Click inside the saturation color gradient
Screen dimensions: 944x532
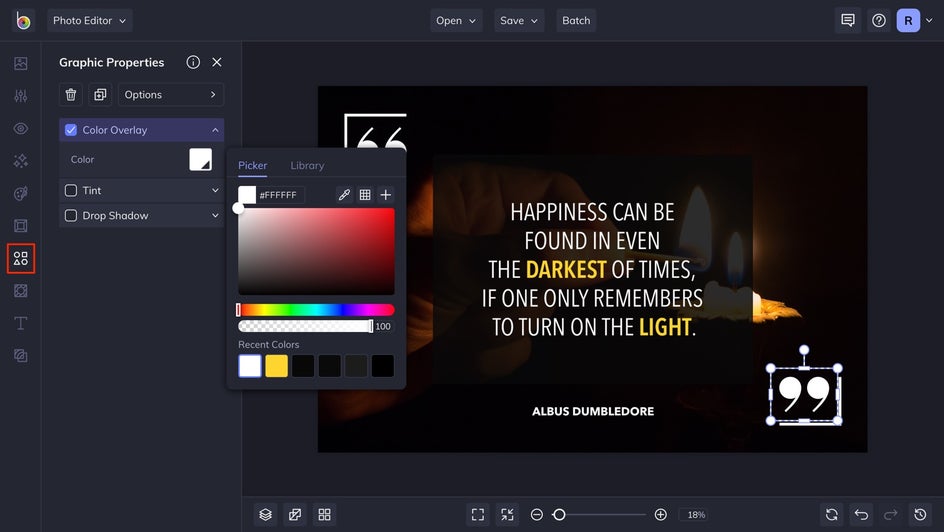pos(316,252)
